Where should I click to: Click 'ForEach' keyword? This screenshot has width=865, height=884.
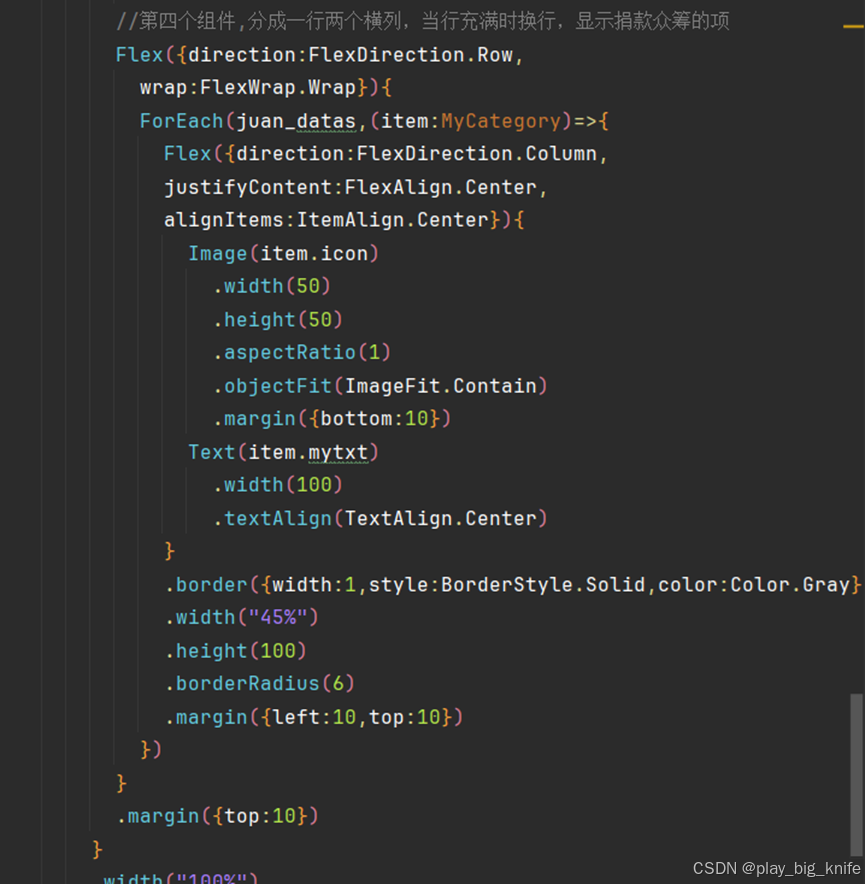181,121
